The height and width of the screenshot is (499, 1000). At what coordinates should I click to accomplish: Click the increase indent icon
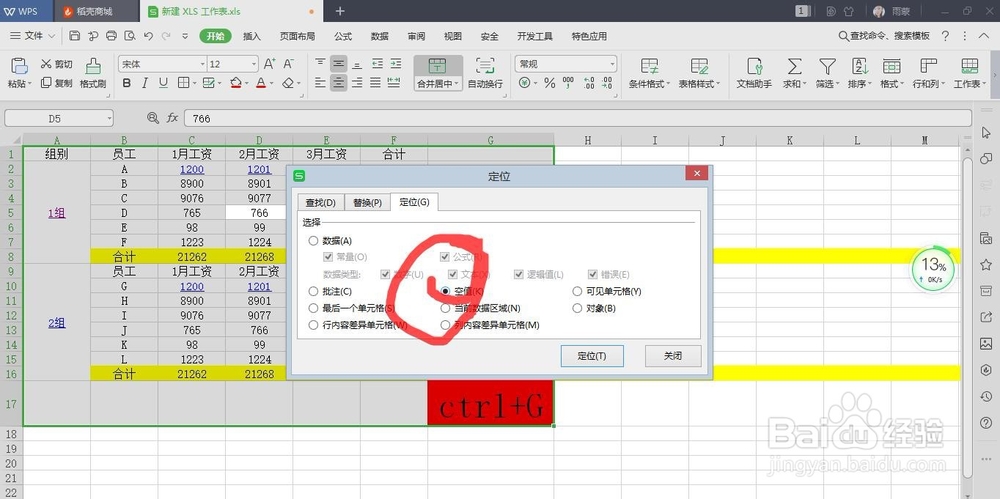point(395,64)
